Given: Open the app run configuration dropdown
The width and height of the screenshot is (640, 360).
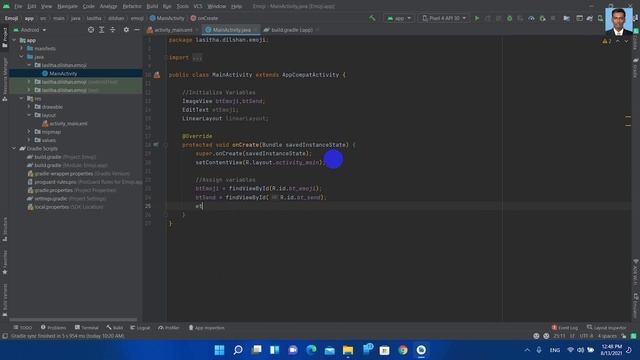Looking at the screenshot, I should coord(399,18).
